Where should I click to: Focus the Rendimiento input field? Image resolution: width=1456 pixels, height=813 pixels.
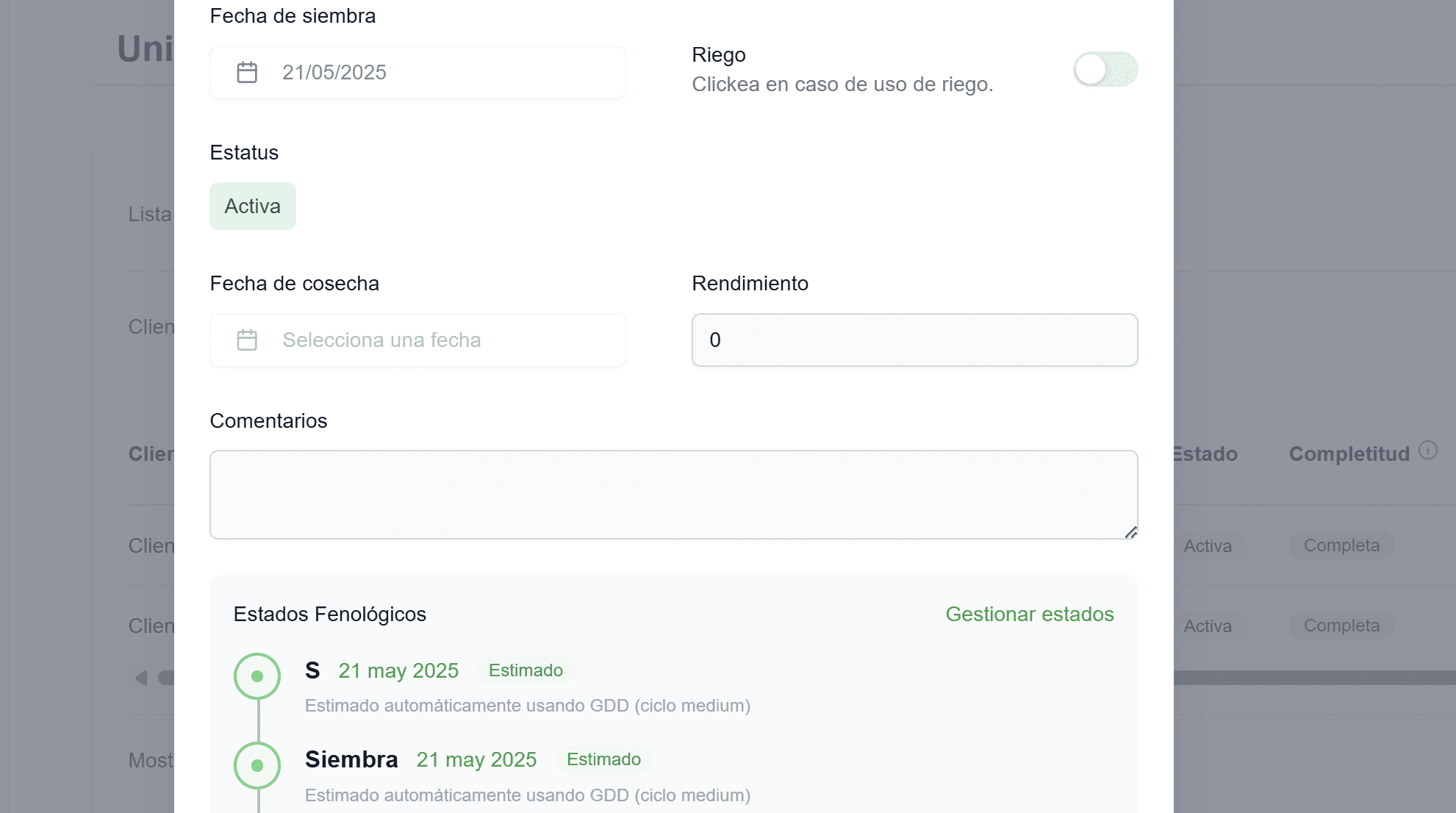(914, 340)
